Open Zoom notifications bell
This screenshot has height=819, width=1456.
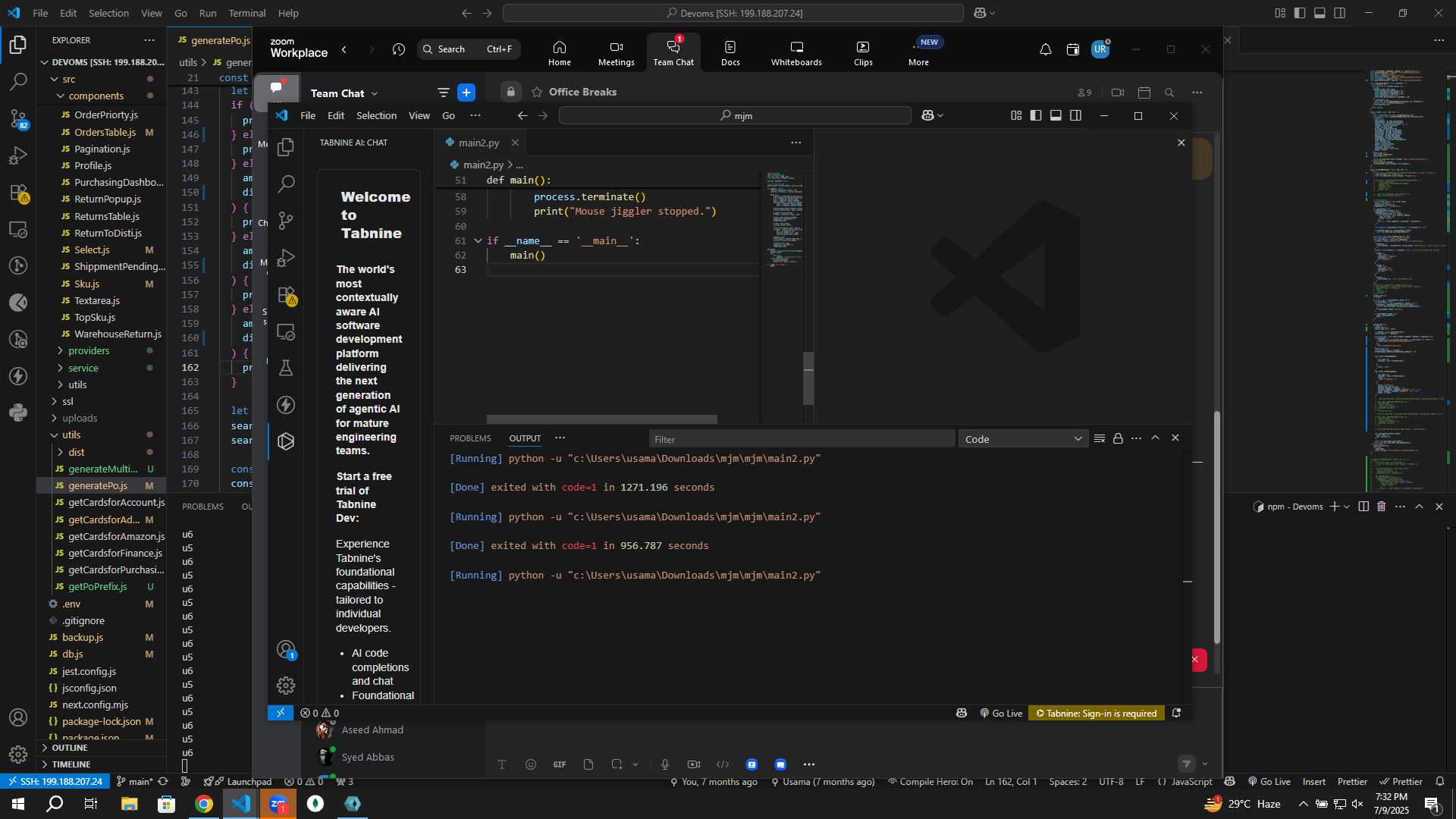coord(1045,49)
